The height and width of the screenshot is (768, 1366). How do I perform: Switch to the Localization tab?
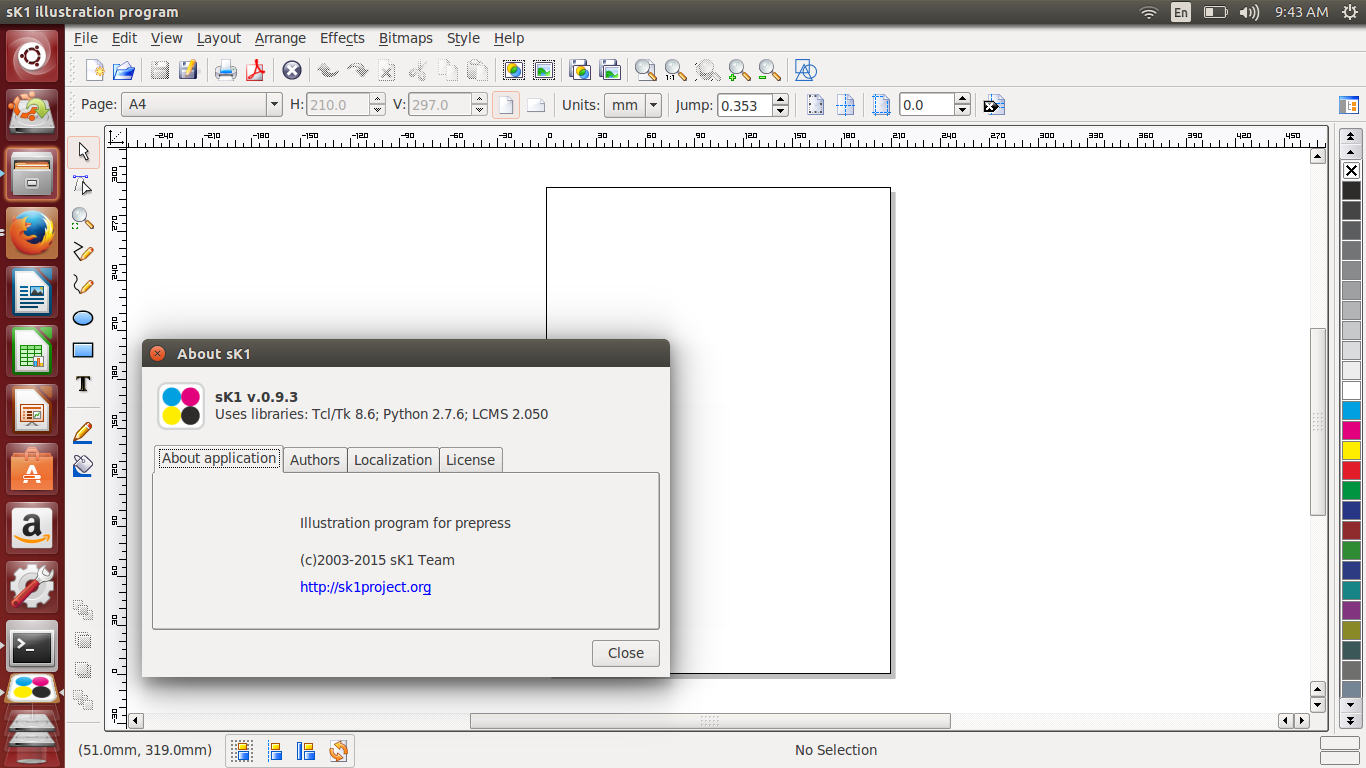(x=393, y=460)
